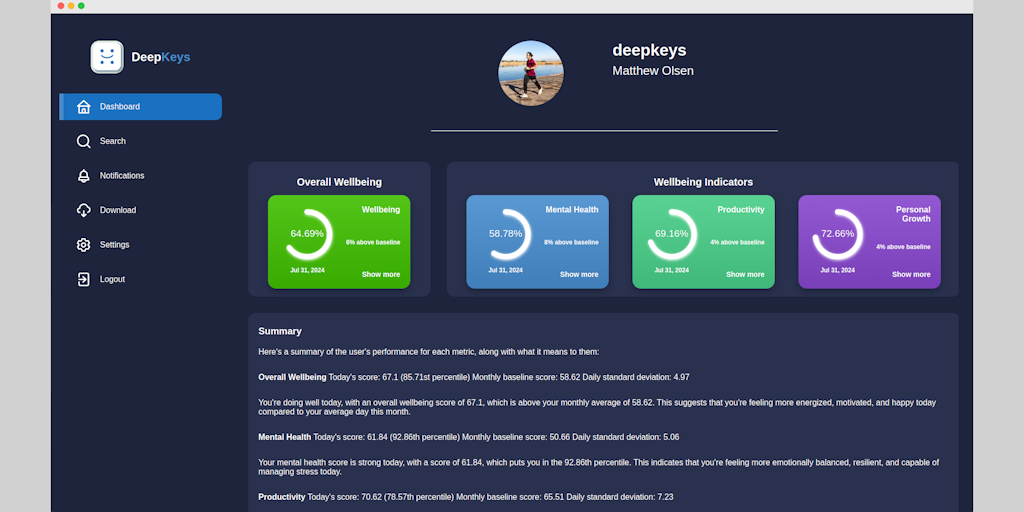The height and width of the screenshot is (512, 1024).
Task: Show more on the green Wellbeing card
Action: [x=381, y=274]
